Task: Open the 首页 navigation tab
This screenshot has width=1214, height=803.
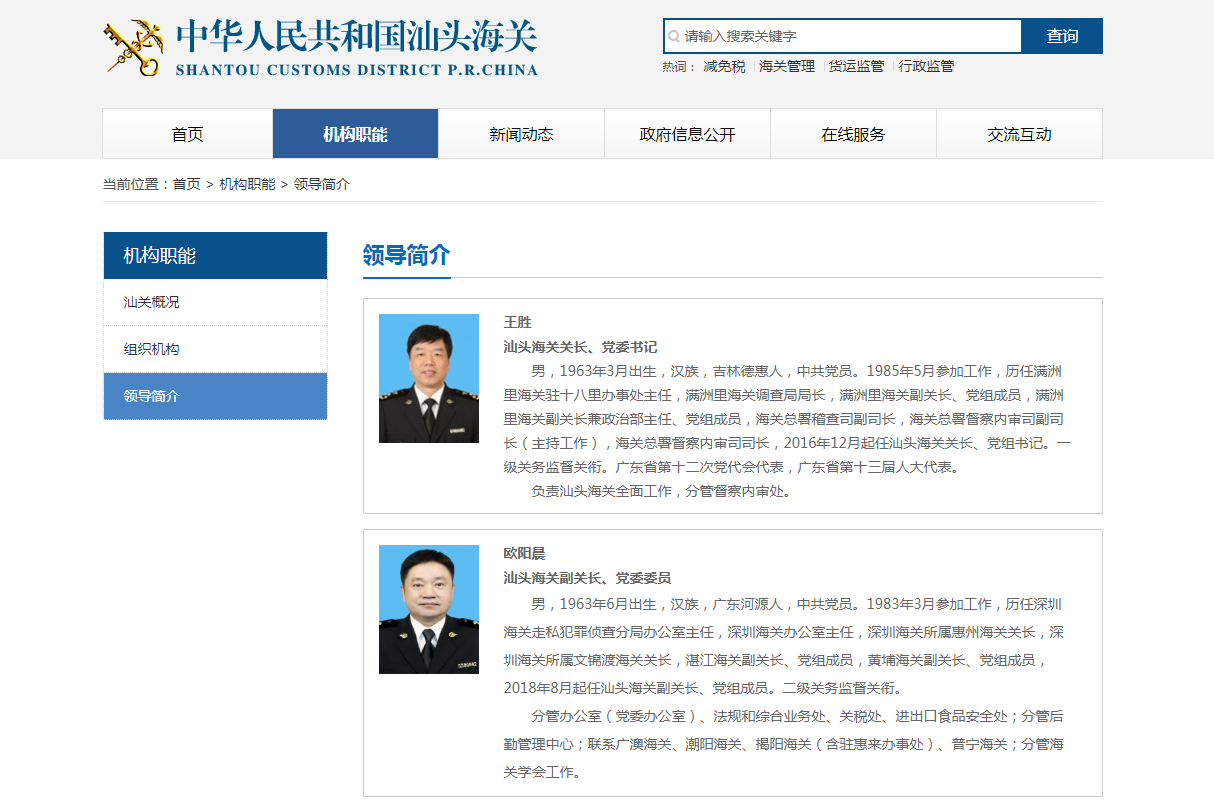Action: (x=185, y=133)
